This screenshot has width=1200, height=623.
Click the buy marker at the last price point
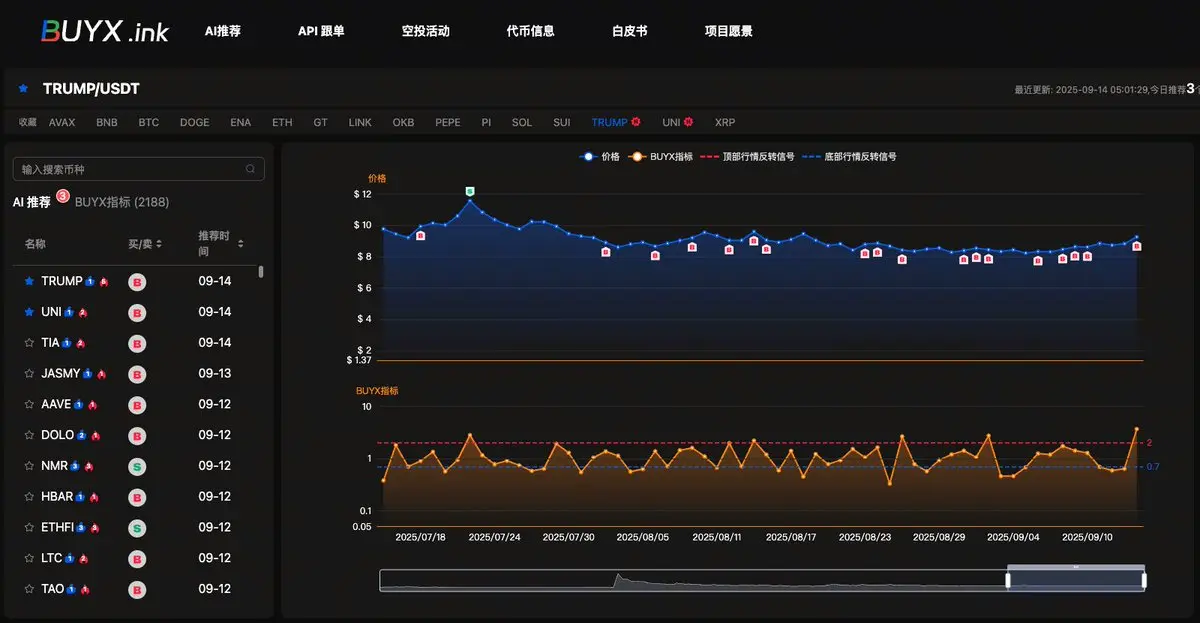click(1137, 246)
